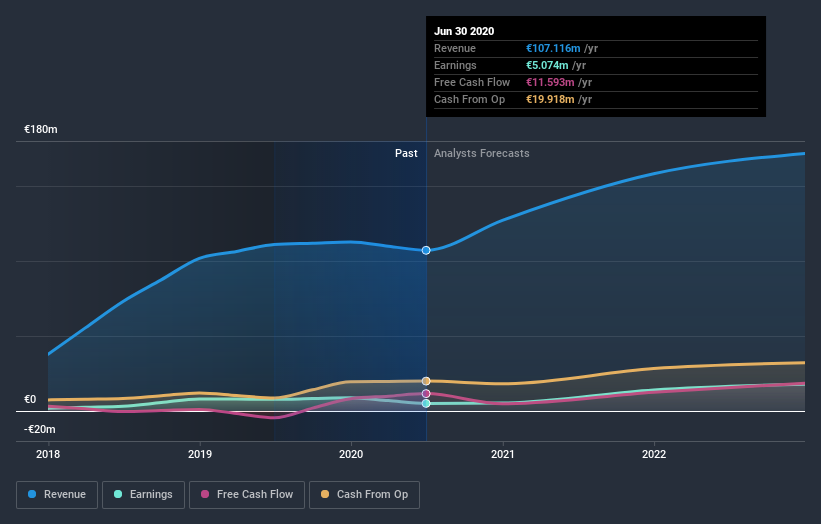Click the €5.074m earnings value
This screenshot has height=524, width=821.
[x=547, y=65]
